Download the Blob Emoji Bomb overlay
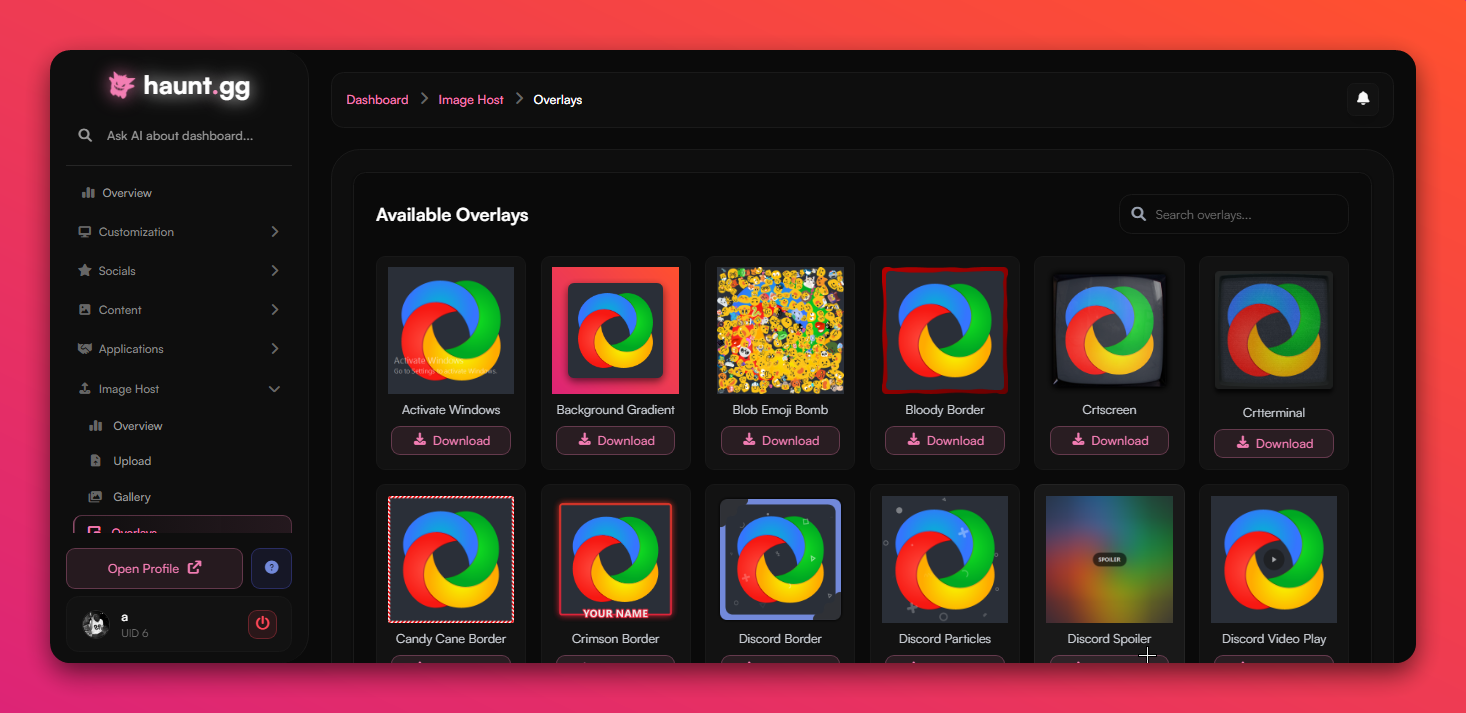Image resolution: width=1466 pixels, height=713 pixels. [780, 440]
